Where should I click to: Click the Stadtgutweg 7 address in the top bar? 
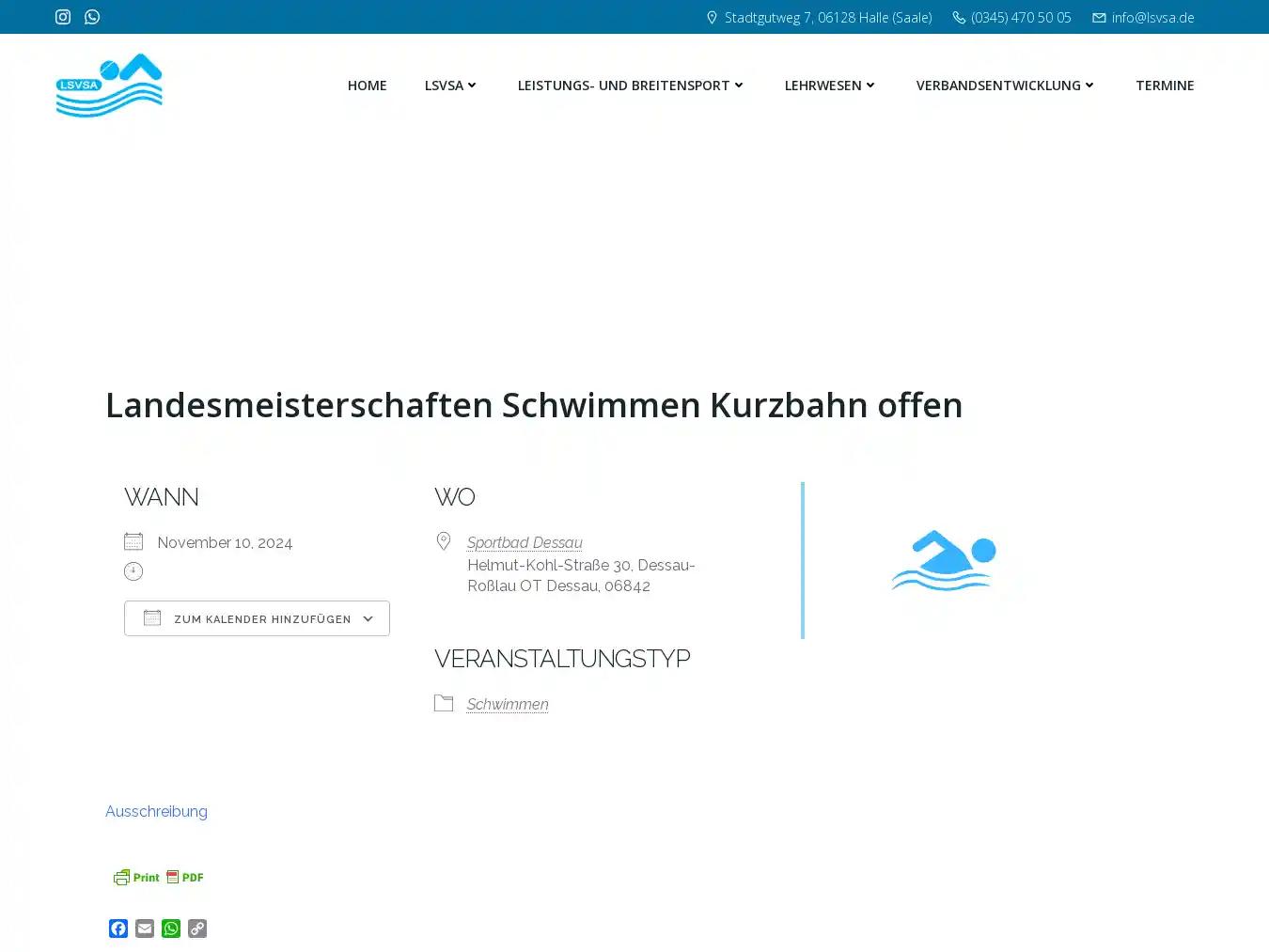[x=828, y=17]
